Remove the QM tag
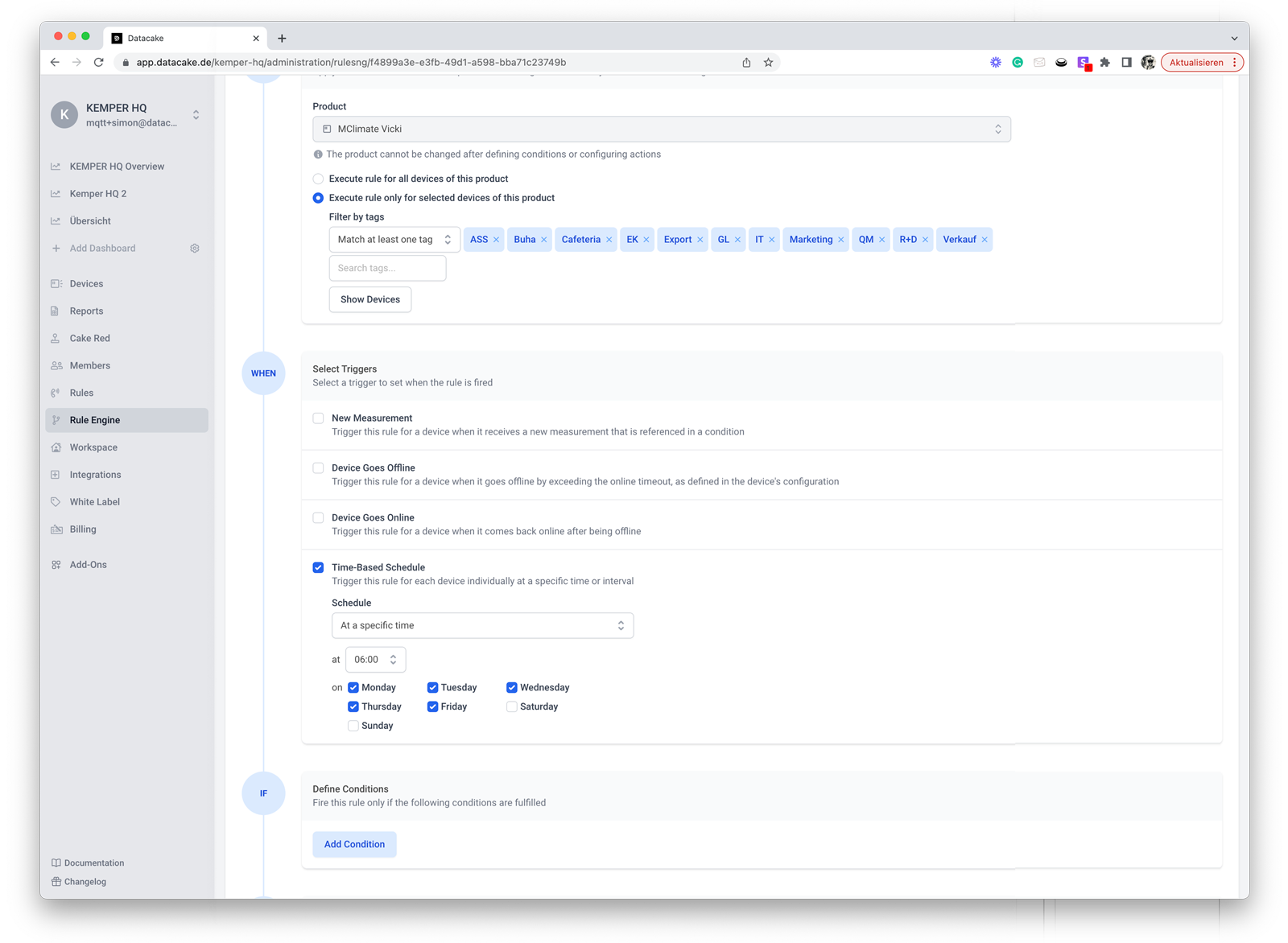This screenshot has width=1288, height=943. click(x=882, y=240)
